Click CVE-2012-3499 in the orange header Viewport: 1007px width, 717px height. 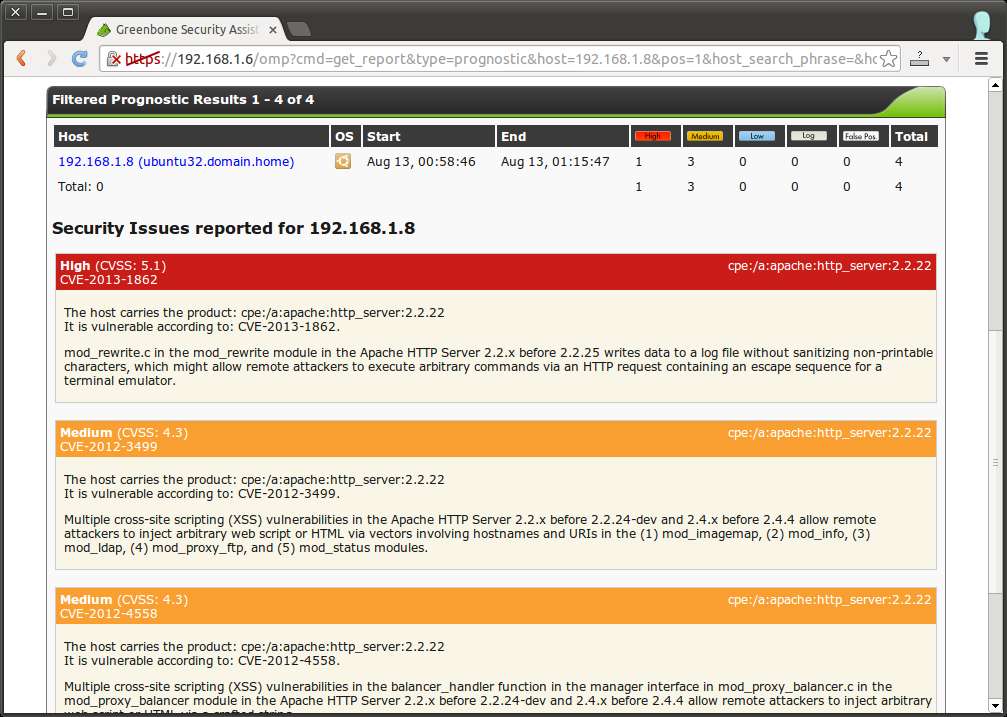tap(109, 447)
